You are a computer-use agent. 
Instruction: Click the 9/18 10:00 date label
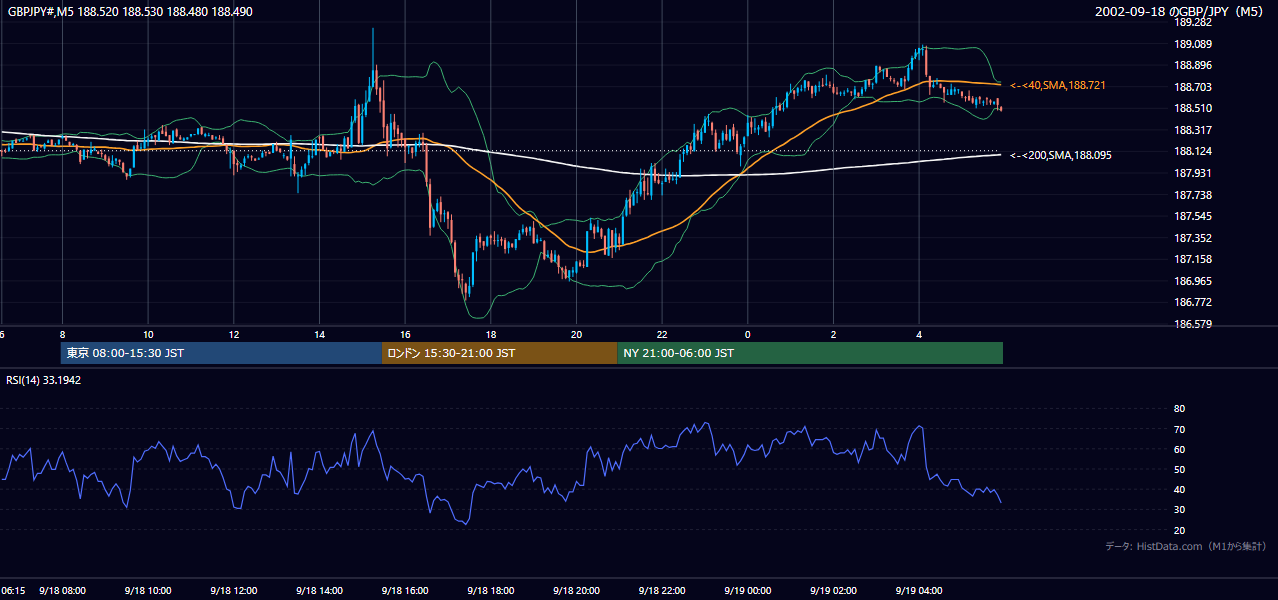148,591
